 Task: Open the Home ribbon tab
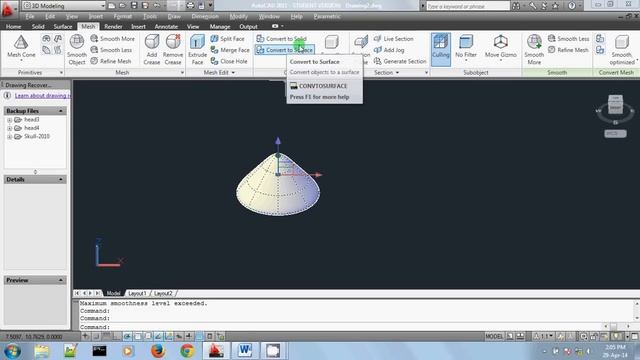tap(13, 27)
